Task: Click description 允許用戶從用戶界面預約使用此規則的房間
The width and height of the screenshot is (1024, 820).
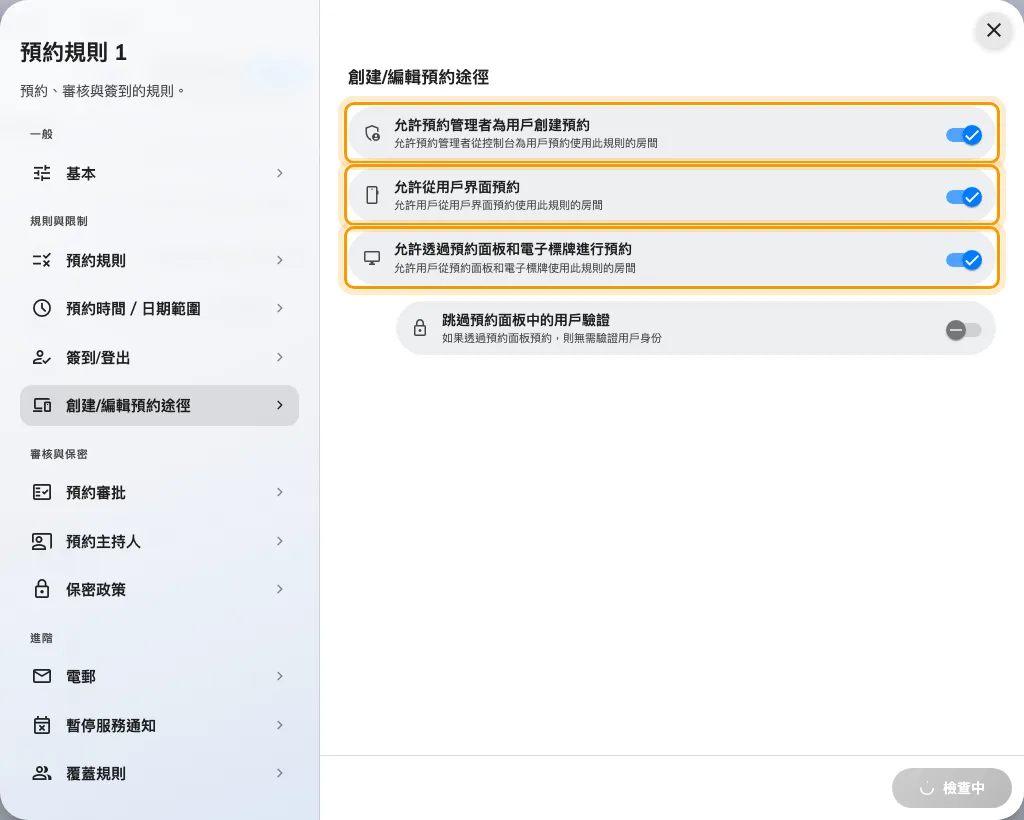Action: coord(498,205)
